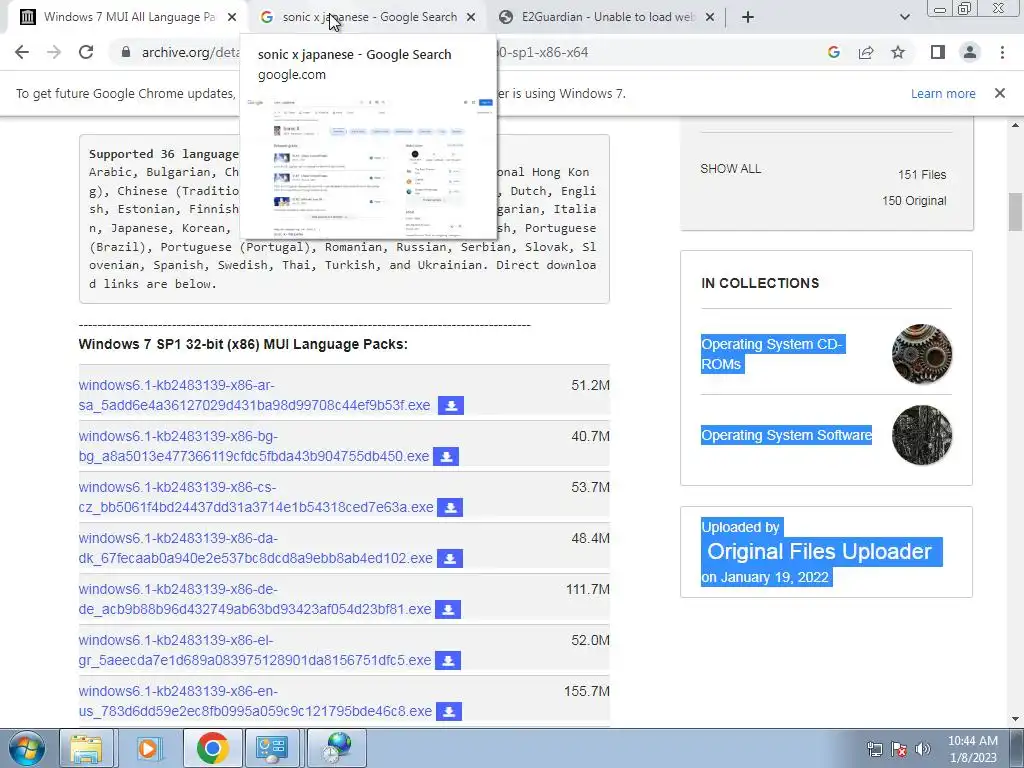
Task: Click the Operating System Software thumbnail
Action: [921, 435]
